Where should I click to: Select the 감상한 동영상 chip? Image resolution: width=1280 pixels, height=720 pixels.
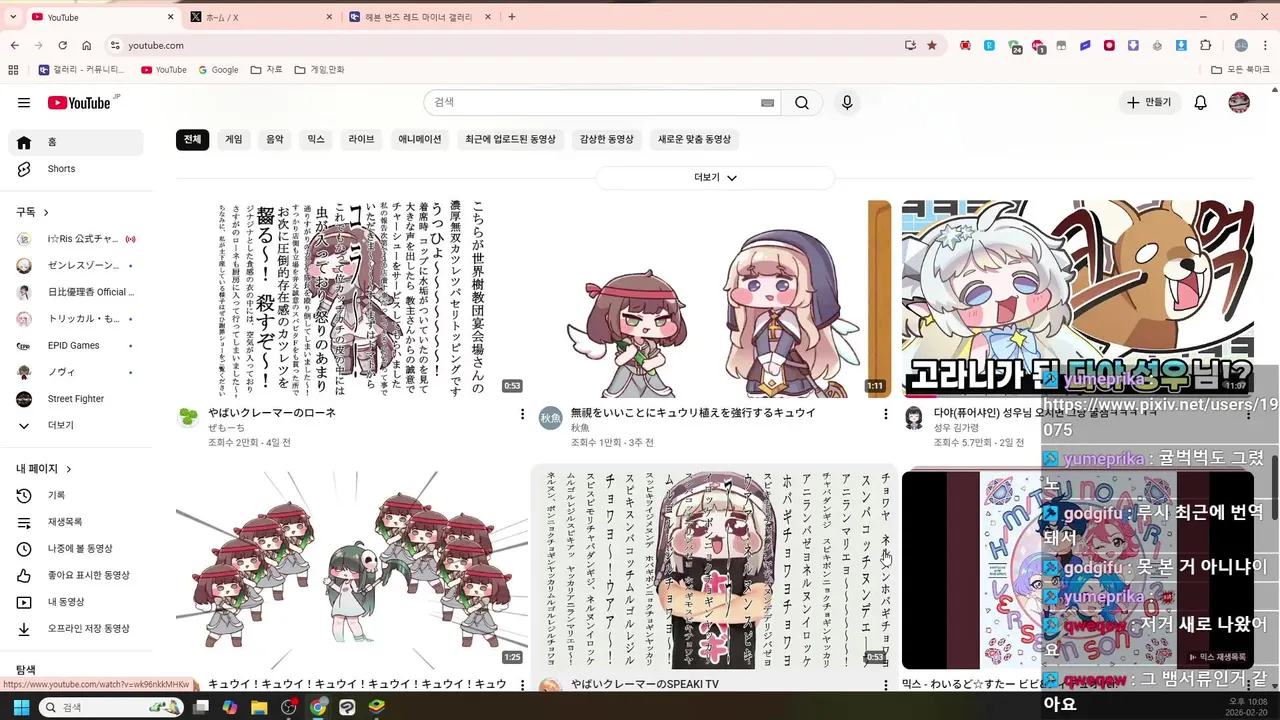607,140
